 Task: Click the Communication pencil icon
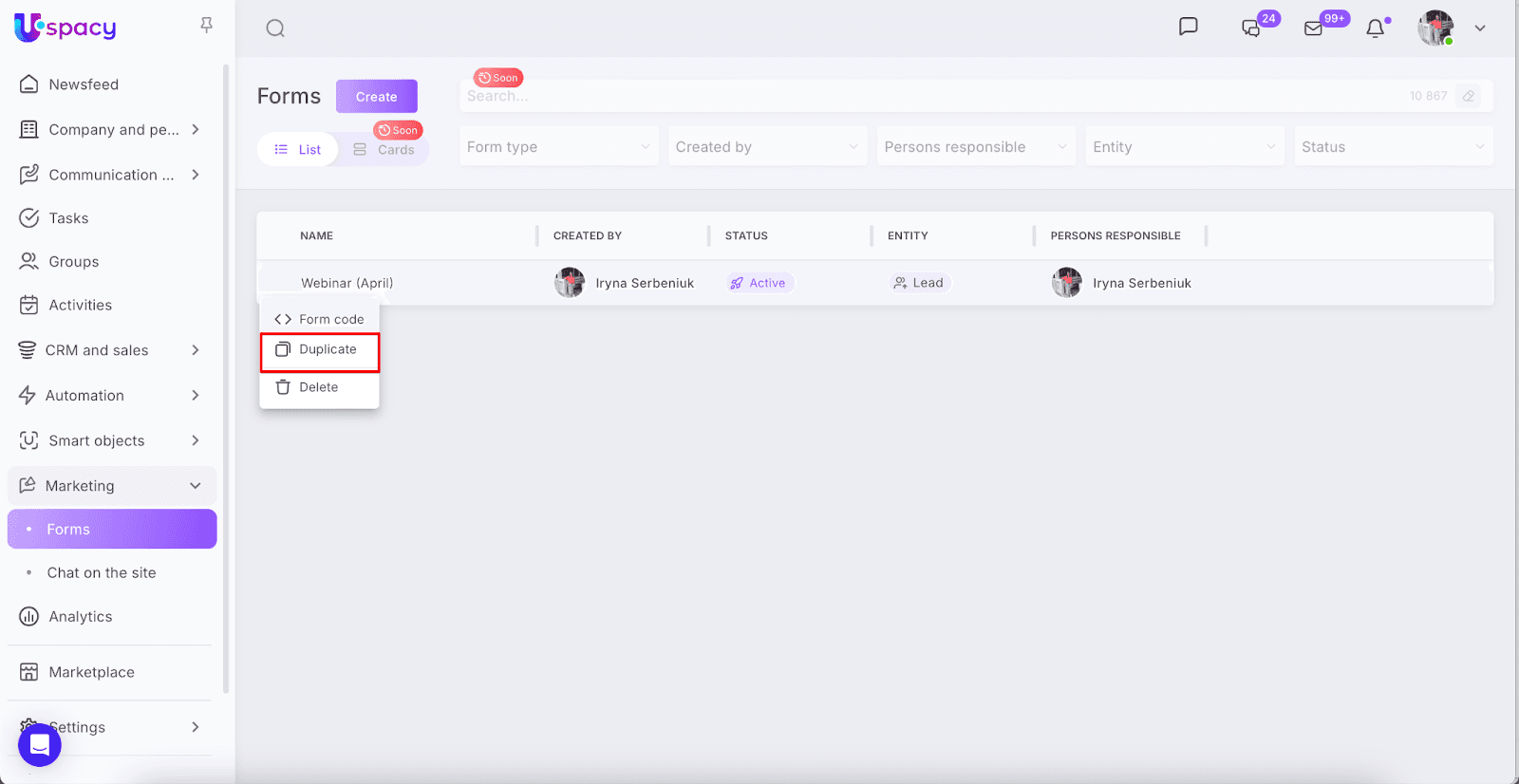click(29, 175)
